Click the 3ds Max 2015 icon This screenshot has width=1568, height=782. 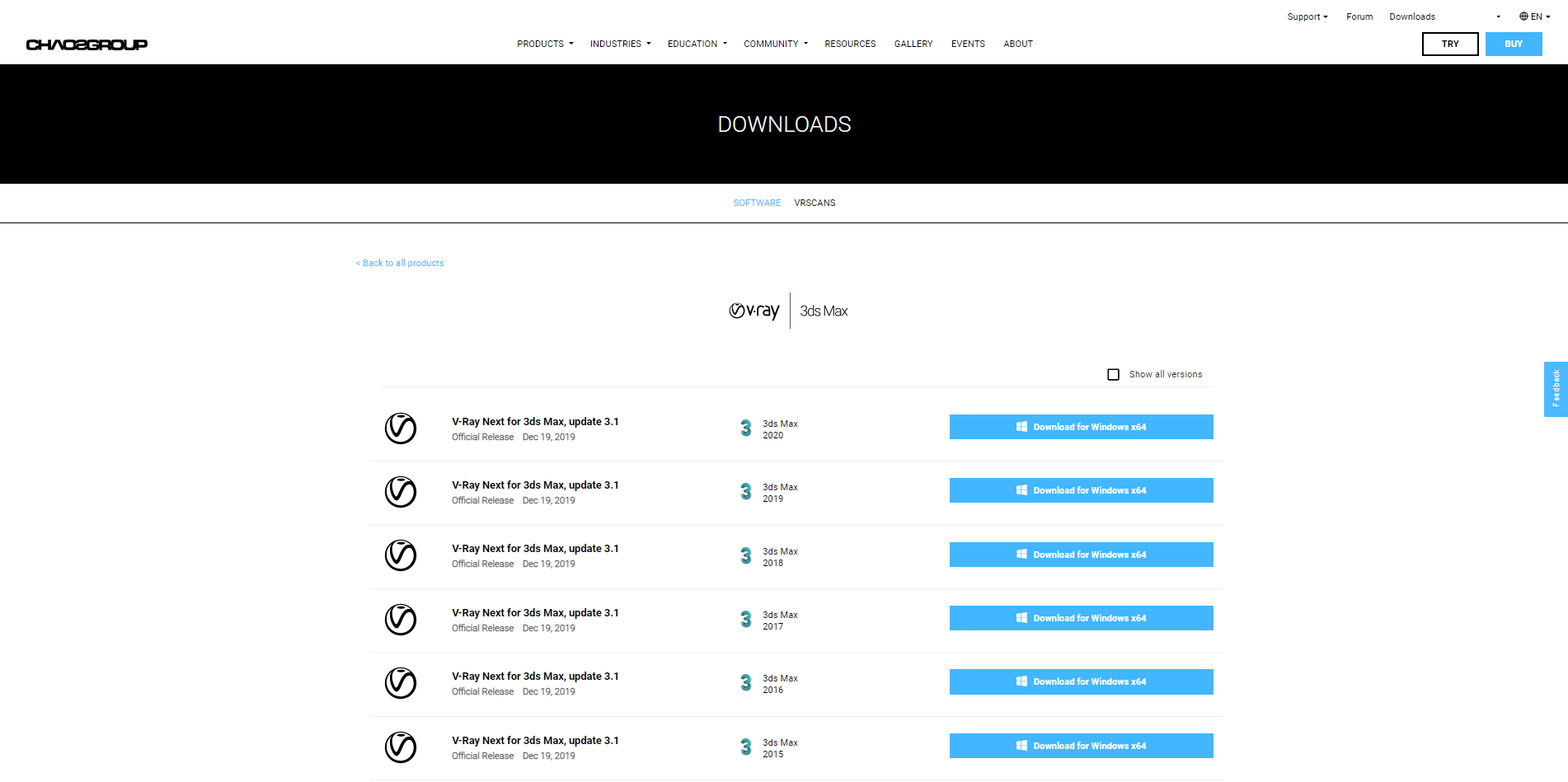pos(745,747)
